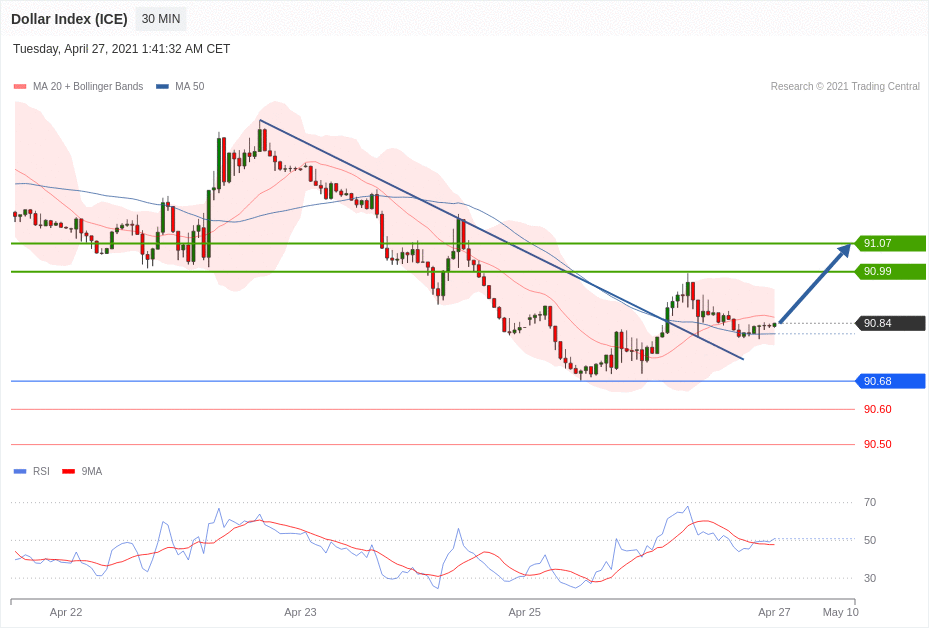
Task: Click the MA 20 + Bollinger Bands legend swatch
Action: (20, 87)
